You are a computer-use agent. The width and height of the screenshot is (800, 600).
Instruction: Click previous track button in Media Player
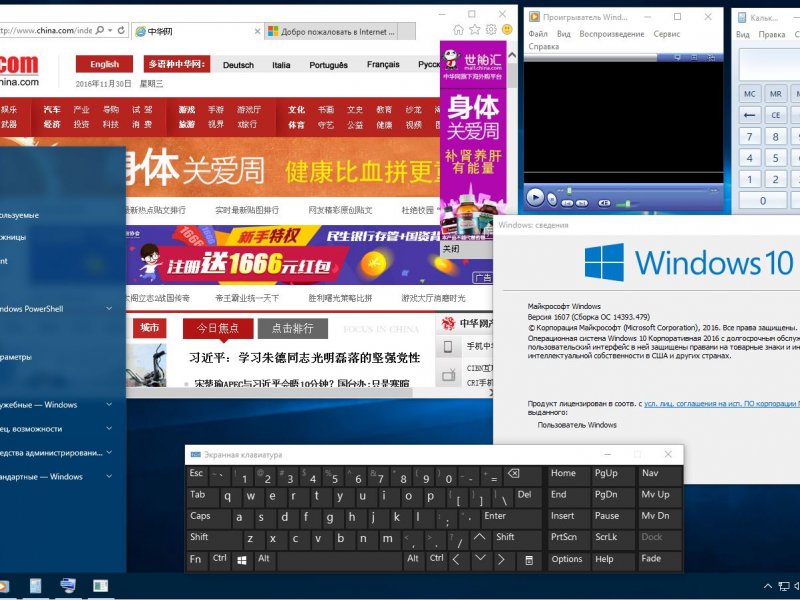[567, 203]
